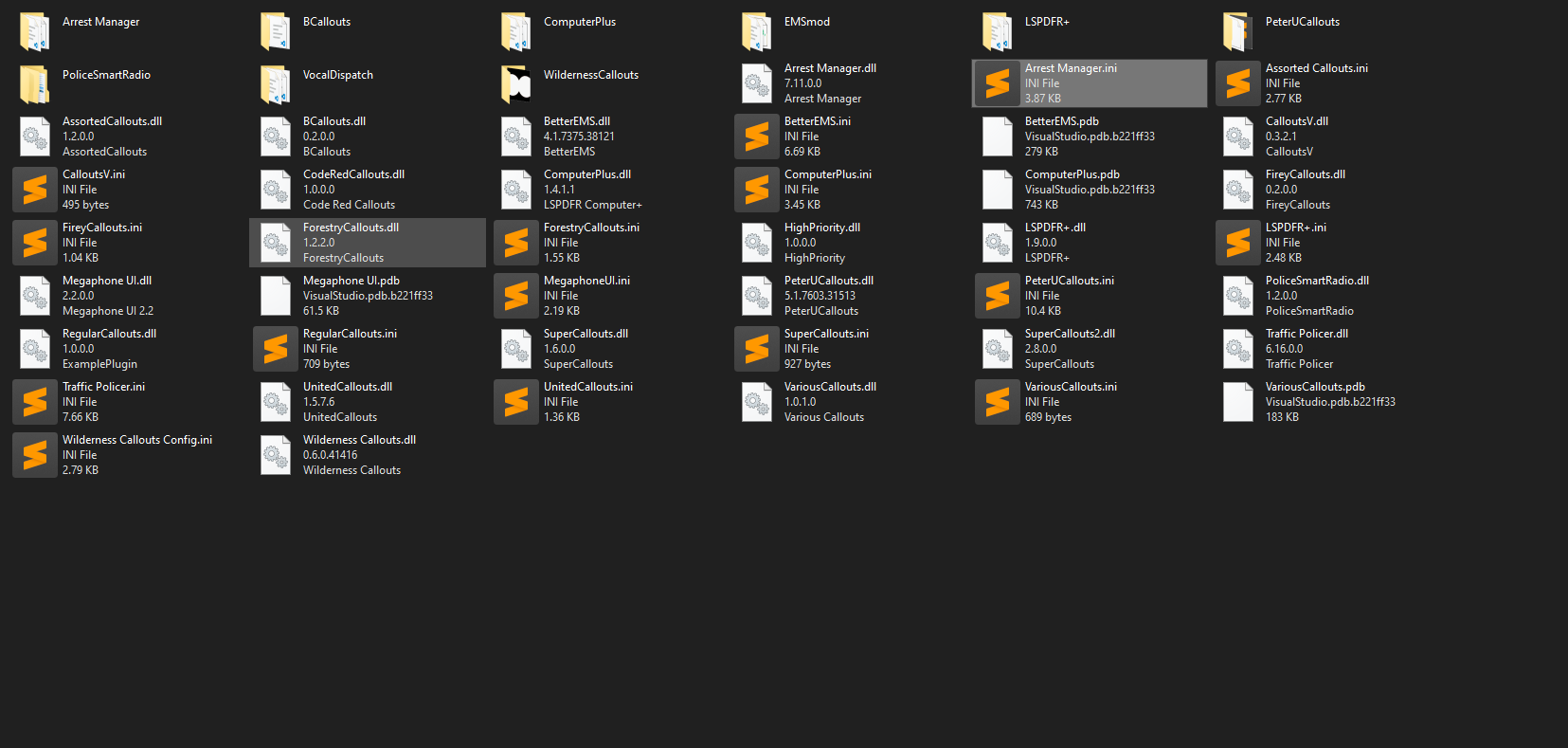Viewport: 1568px width, 748px height.
Task: Select the RegularCallouts.dll gear icon
Action: 35,349
